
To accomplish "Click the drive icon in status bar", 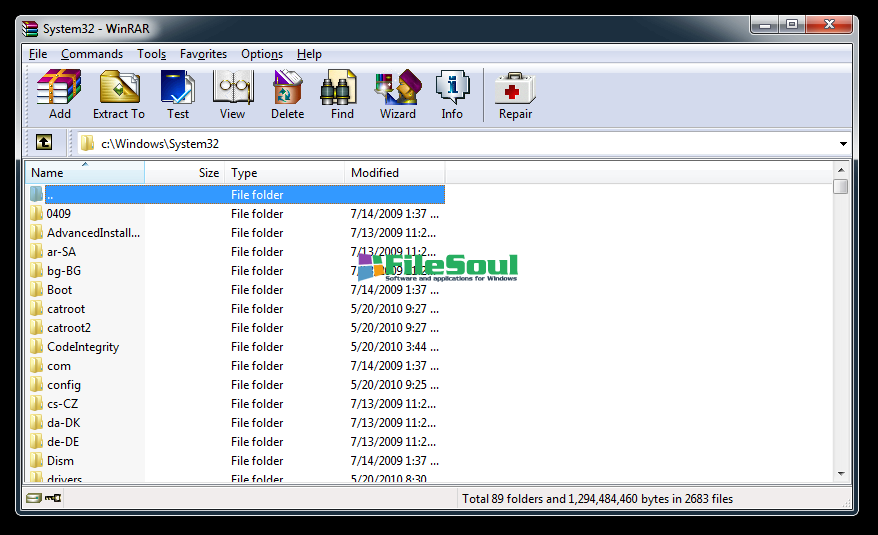I will (34, 497).
